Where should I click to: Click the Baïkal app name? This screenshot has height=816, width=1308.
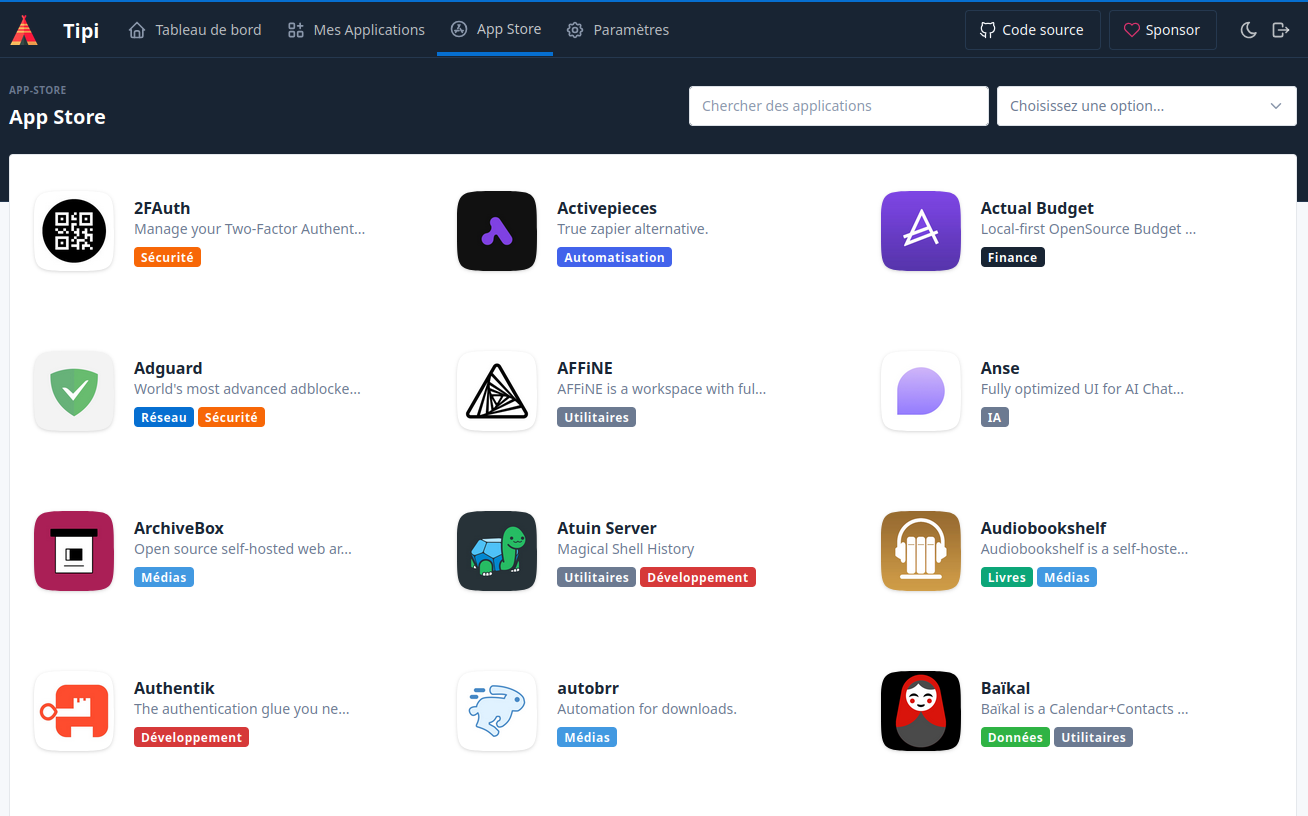1005,688
